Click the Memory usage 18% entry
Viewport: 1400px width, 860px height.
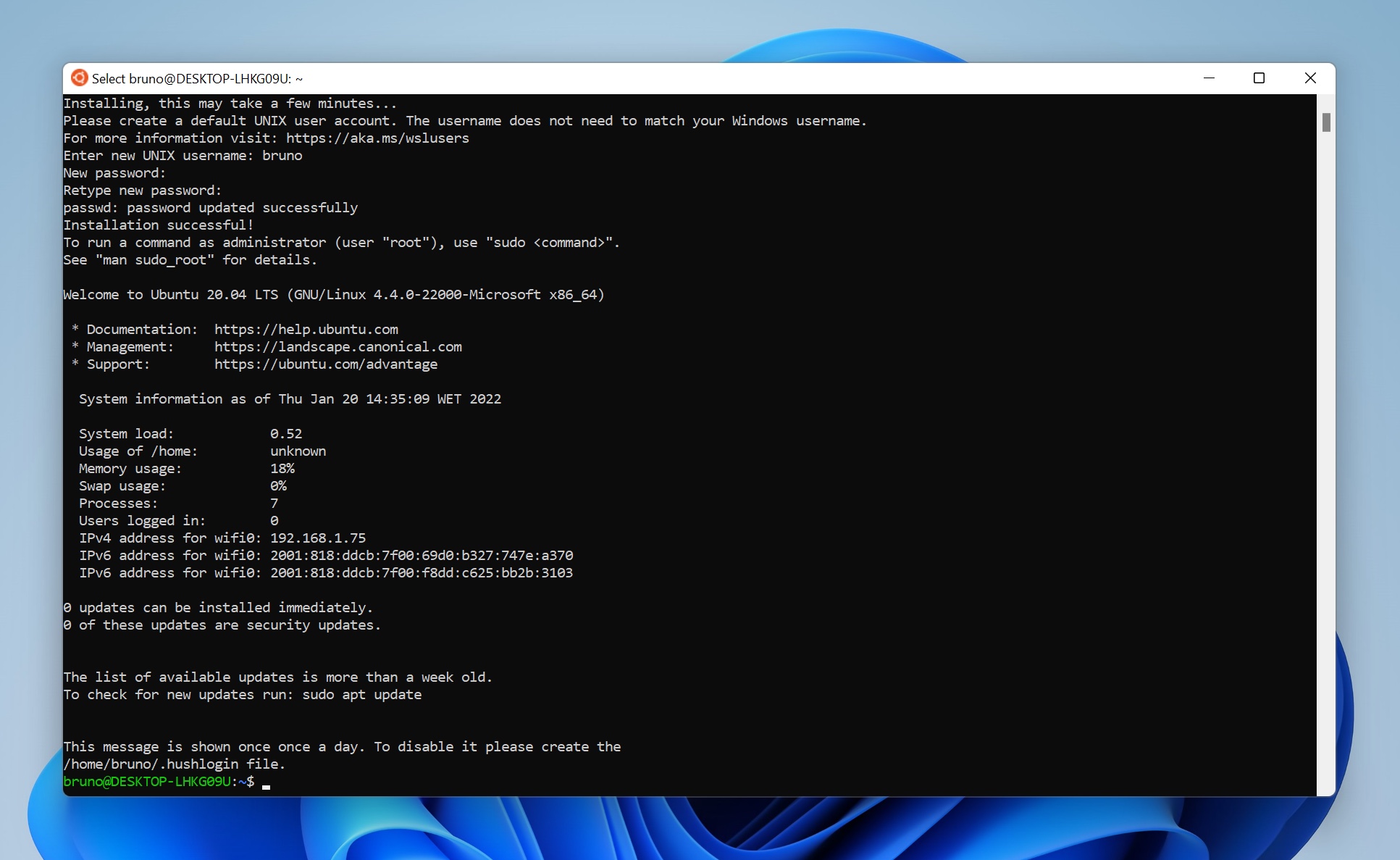point(185,468)
